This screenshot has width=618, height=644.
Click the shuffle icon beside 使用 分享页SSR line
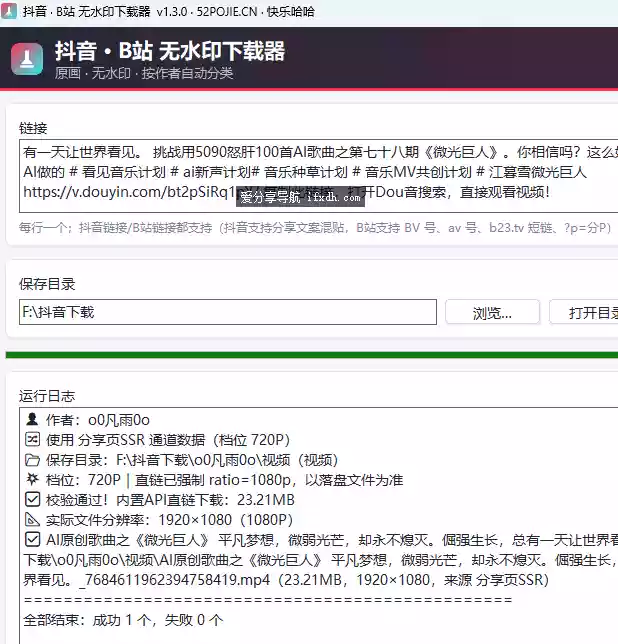tap(32, 439)
